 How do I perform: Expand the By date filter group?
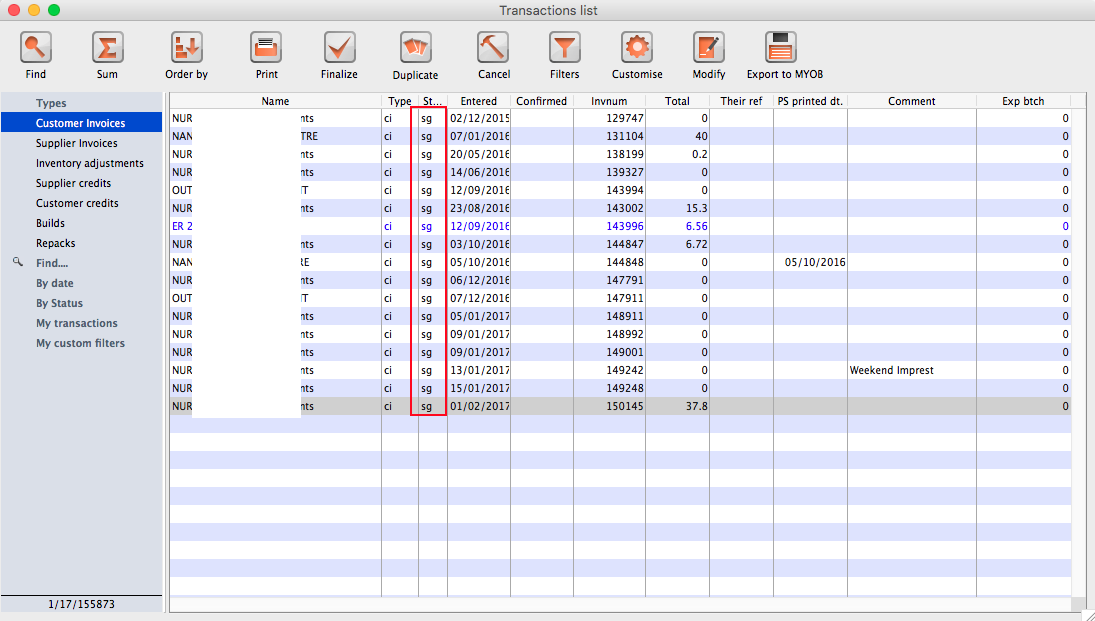55,283
